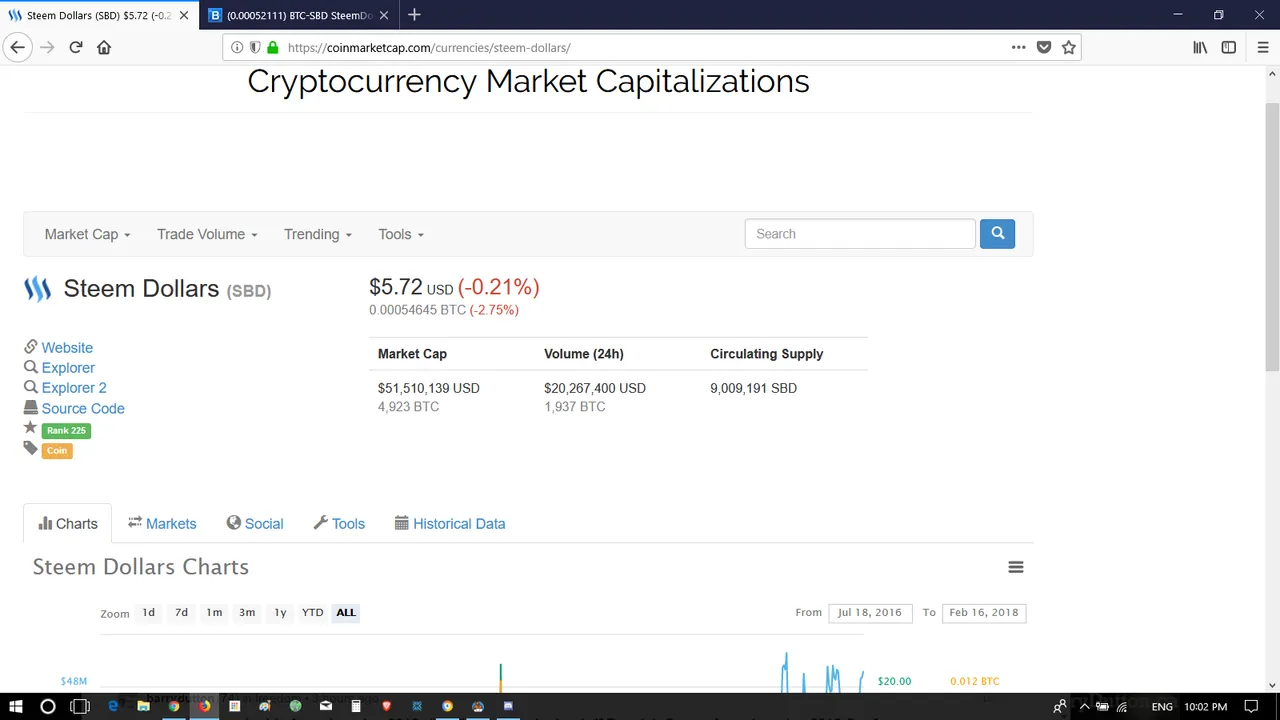Open Brave browser from taskbar
The image size is (1280, 720).
(x=386, y=706)
